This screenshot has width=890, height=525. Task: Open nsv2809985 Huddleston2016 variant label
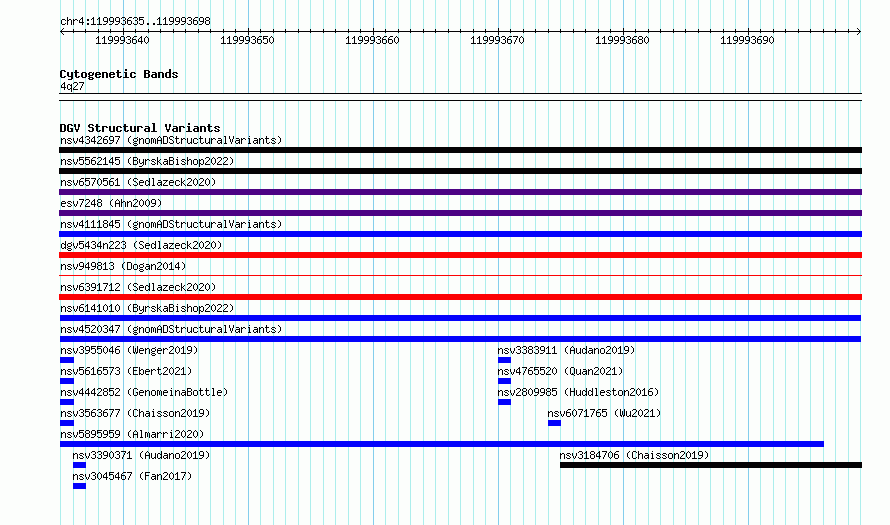pyautogui.click(x=578, y=392)
